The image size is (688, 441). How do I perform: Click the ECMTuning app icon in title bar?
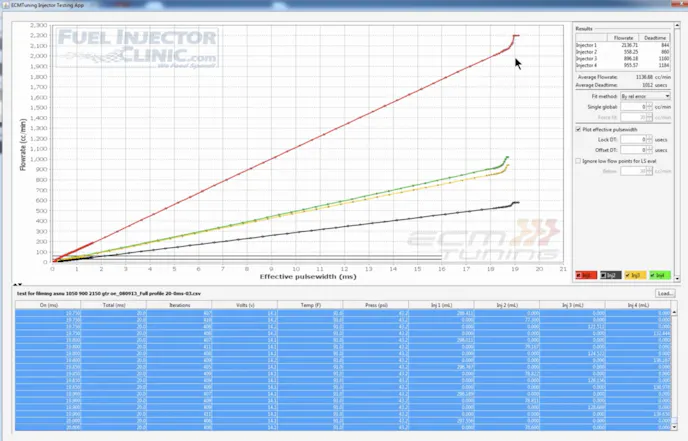[x=7, y=5]
